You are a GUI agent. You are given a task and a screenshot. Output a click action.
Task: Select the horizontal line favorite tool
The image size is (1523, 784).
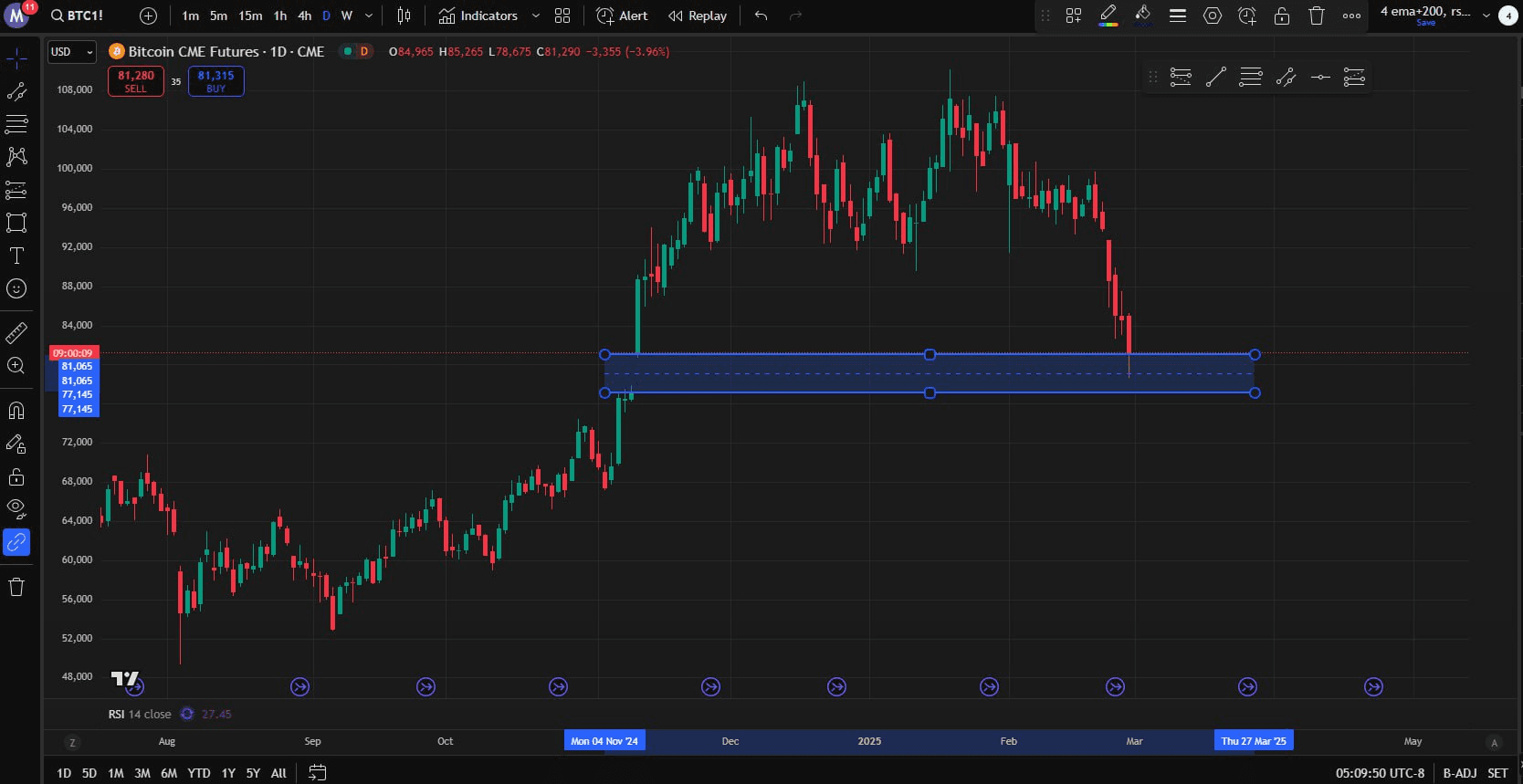[1320, 78]
